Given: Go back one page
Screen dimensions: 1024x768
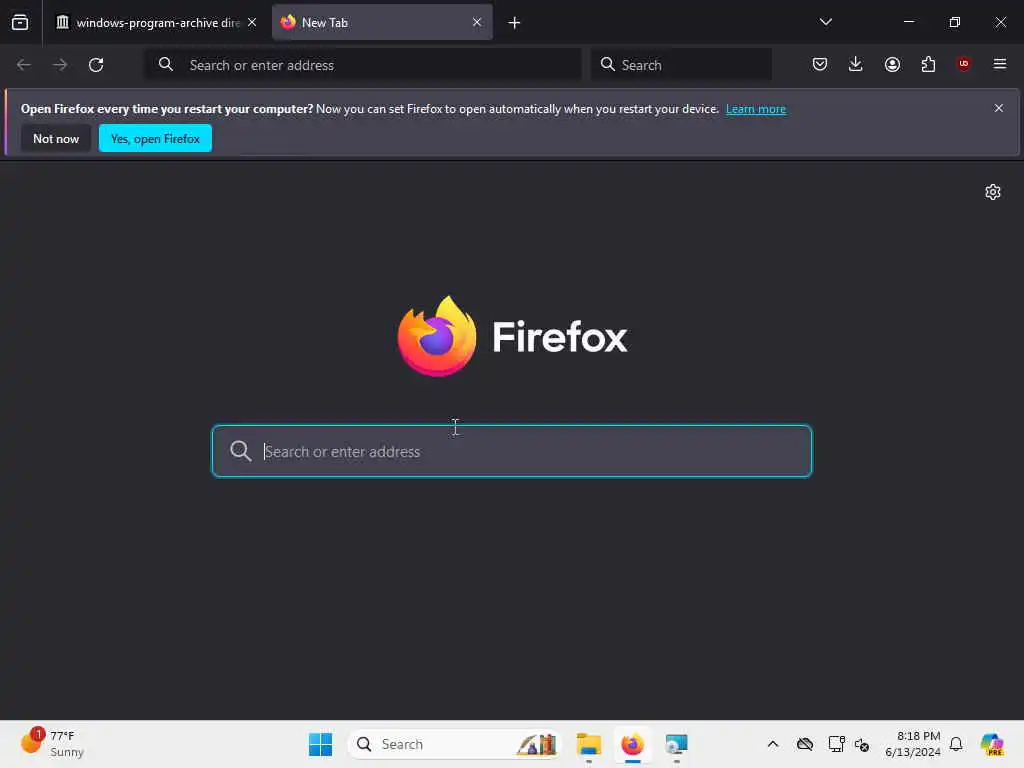Looking at the screenshot, I should [x=24, y=65].
